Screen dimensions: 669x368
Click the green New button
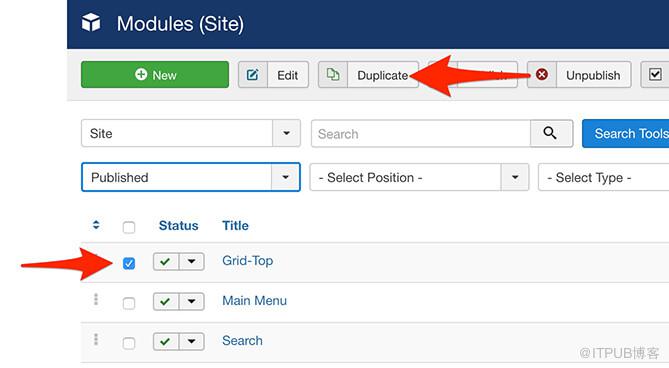point(155,75)
